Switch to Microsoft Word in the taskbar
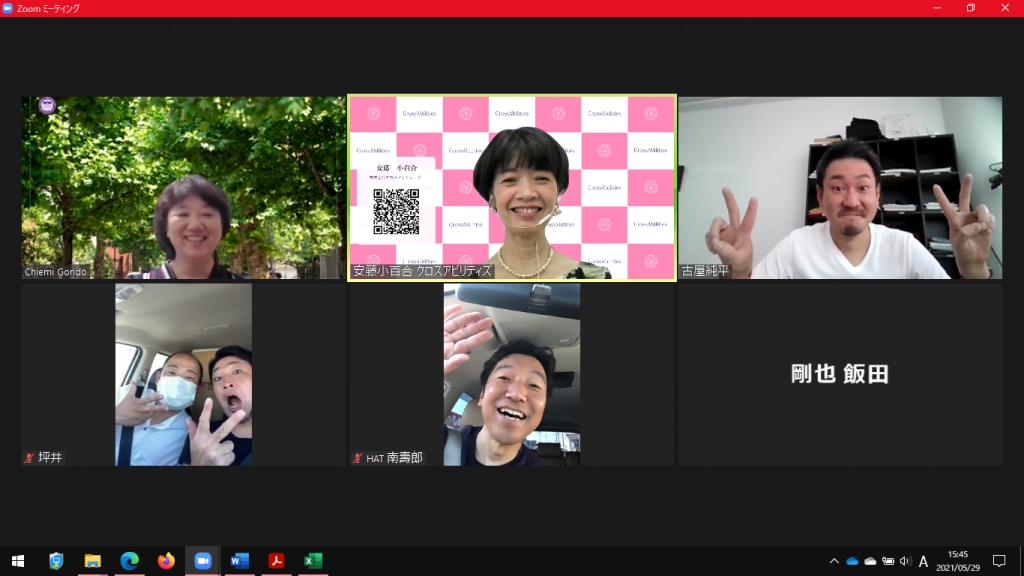The width and height of the screenshot is (1024, 576). click(240, 561)
